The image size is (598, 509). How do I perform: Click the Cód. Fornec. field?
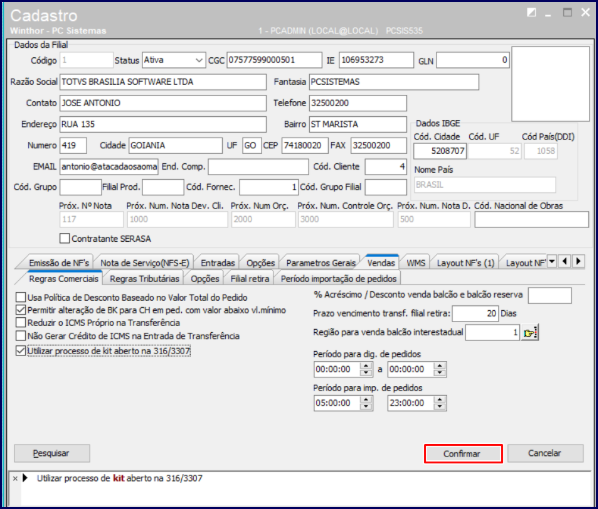(x=268, y=187)
